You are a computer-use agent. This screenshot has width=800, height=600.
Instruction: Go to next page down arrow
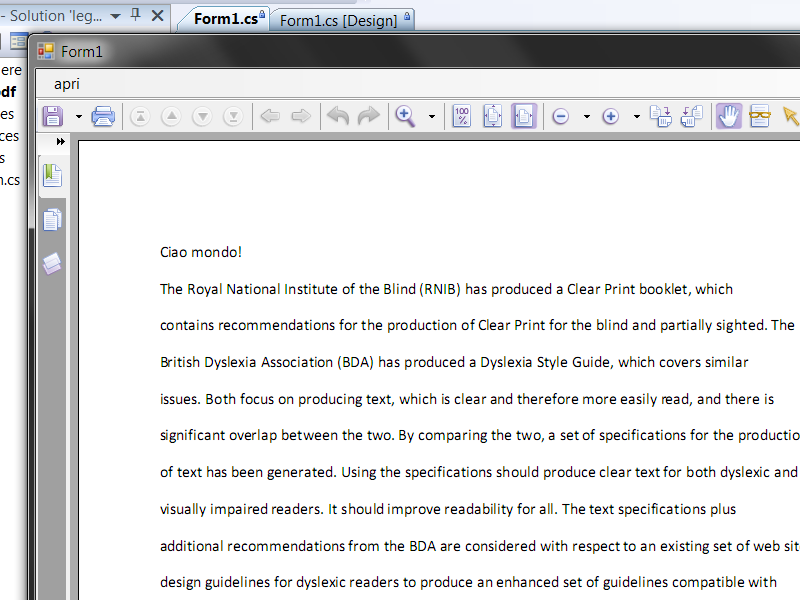click(203, 117)
